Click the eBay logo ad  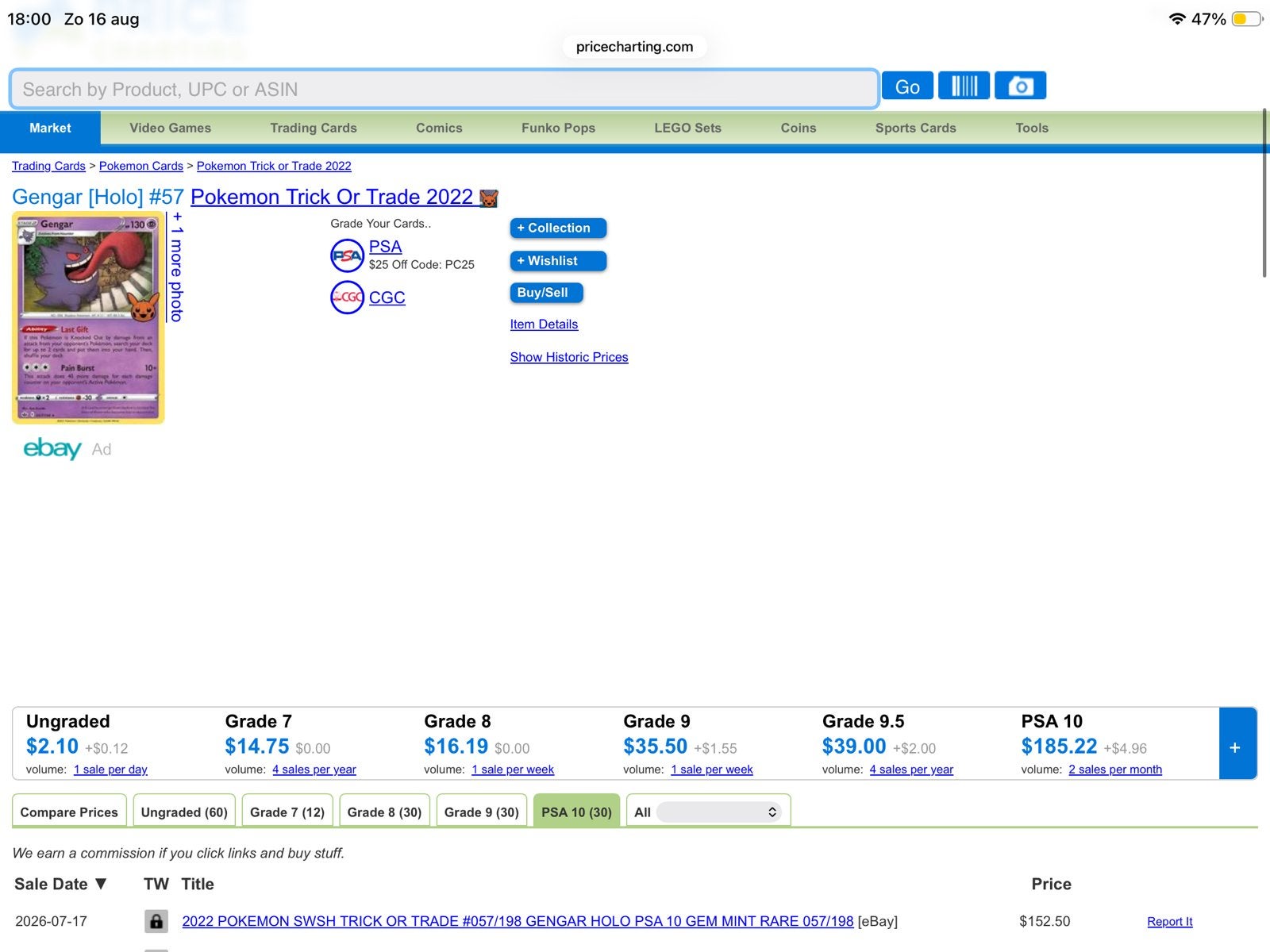pos(52,448)
